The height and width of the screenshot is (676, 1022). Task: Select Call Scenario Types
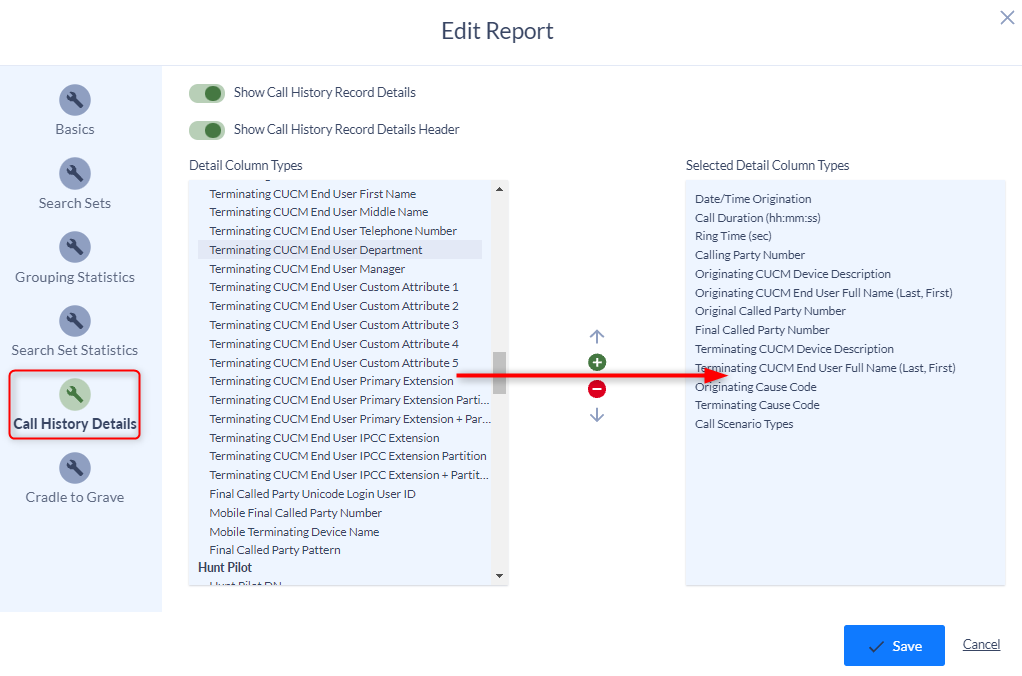point(744,424)
